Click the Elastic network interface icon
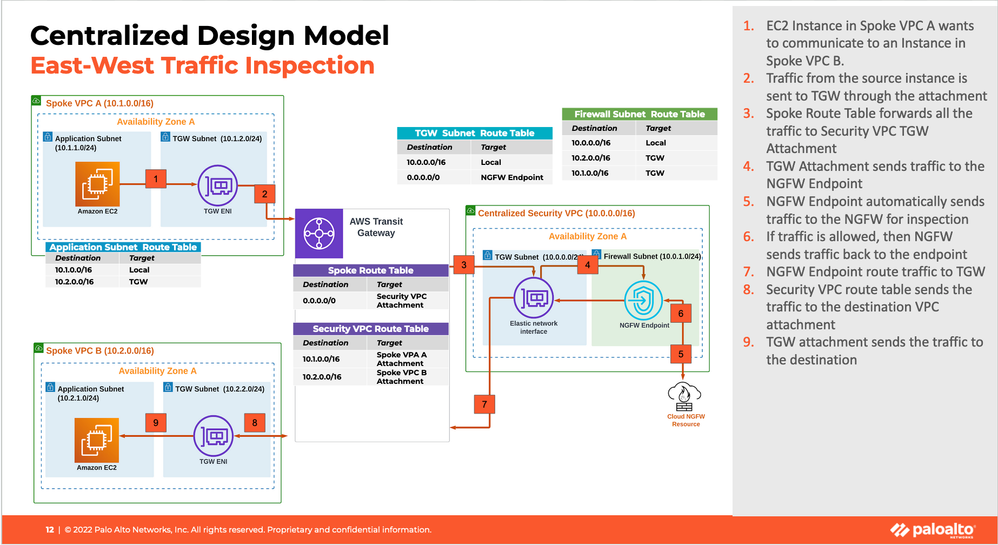The height and width of the screenshot is (545, 998). click(x=533, y=298)
